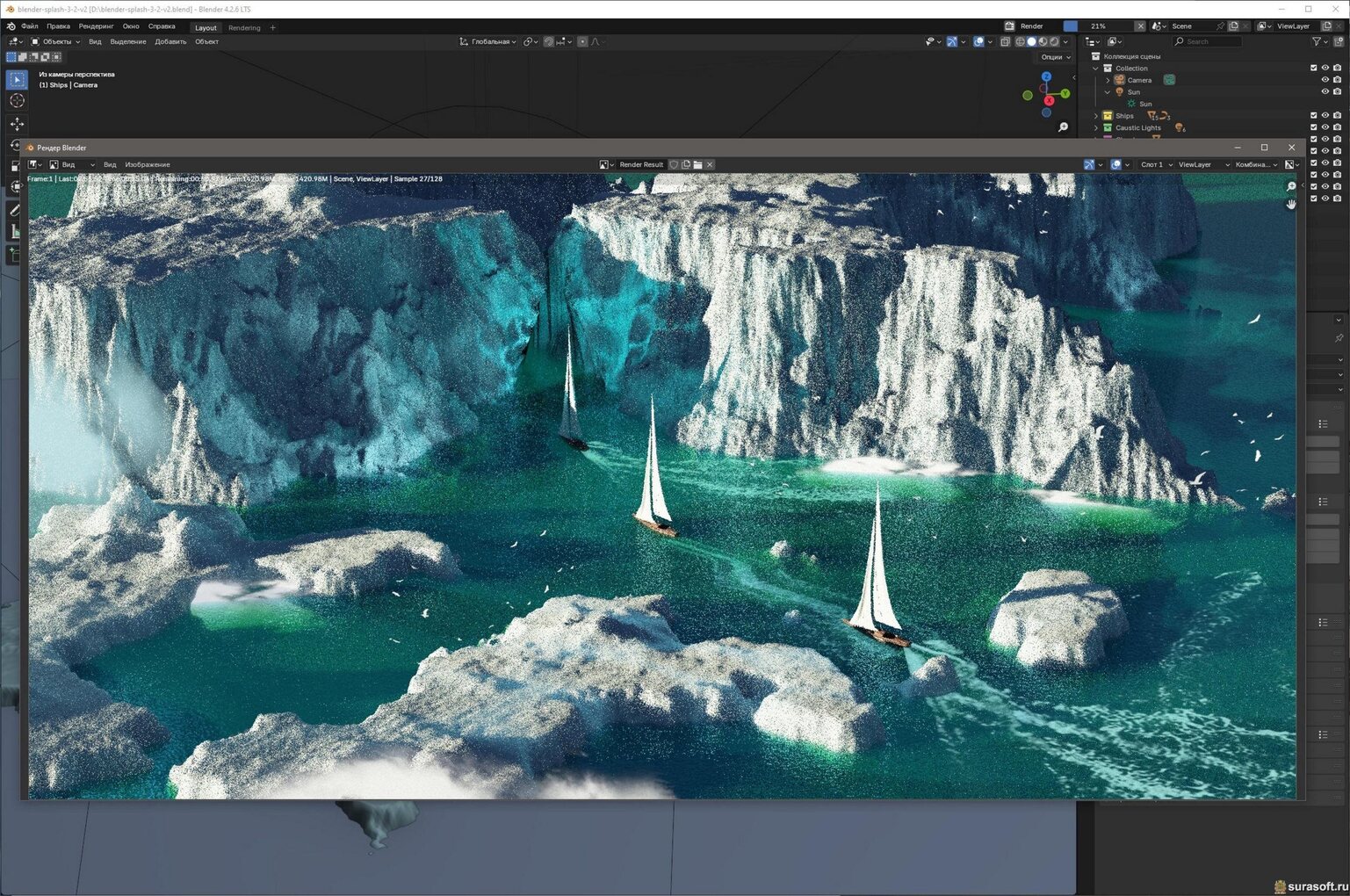The image size is (1350, 896).
Task: Toggle X-ray display in the viewport header
Action: 1005,41
